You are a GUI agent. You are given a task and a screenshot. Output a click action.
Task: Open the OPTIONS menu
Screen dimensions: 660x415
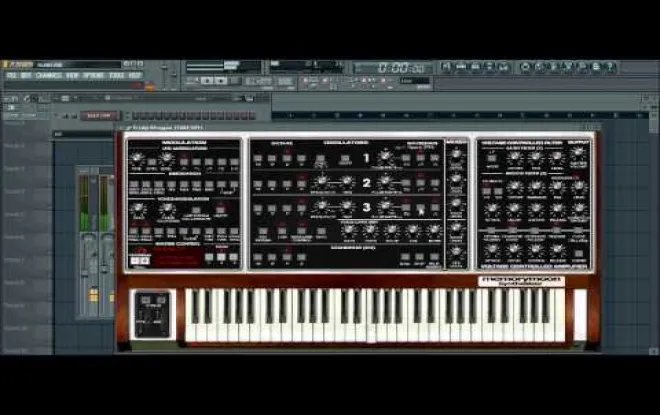click(93, 76)
